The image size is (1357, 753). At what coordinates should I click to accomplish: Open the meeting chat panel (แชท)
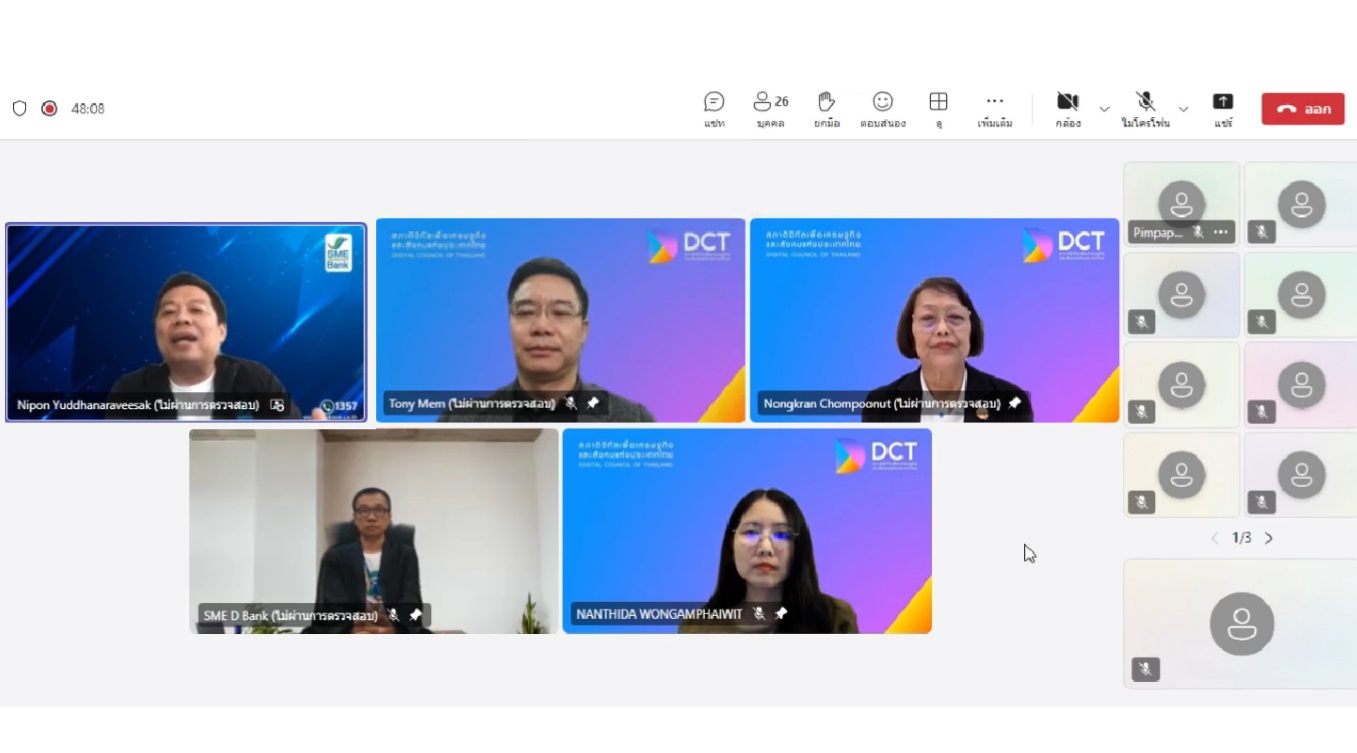(714, 109)
